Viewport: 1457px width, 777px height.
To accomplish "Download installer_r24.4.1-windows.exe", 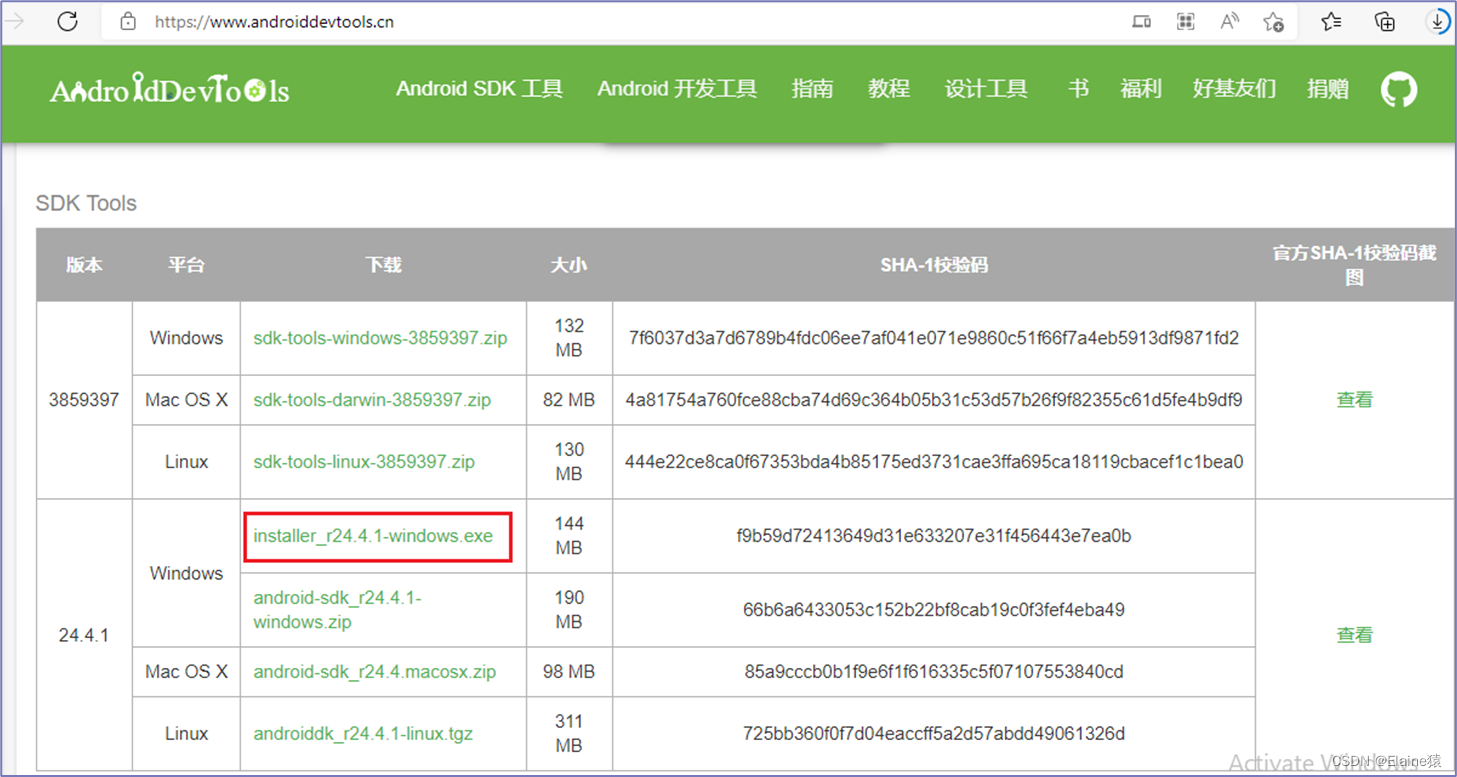I will tap(373, 536).
